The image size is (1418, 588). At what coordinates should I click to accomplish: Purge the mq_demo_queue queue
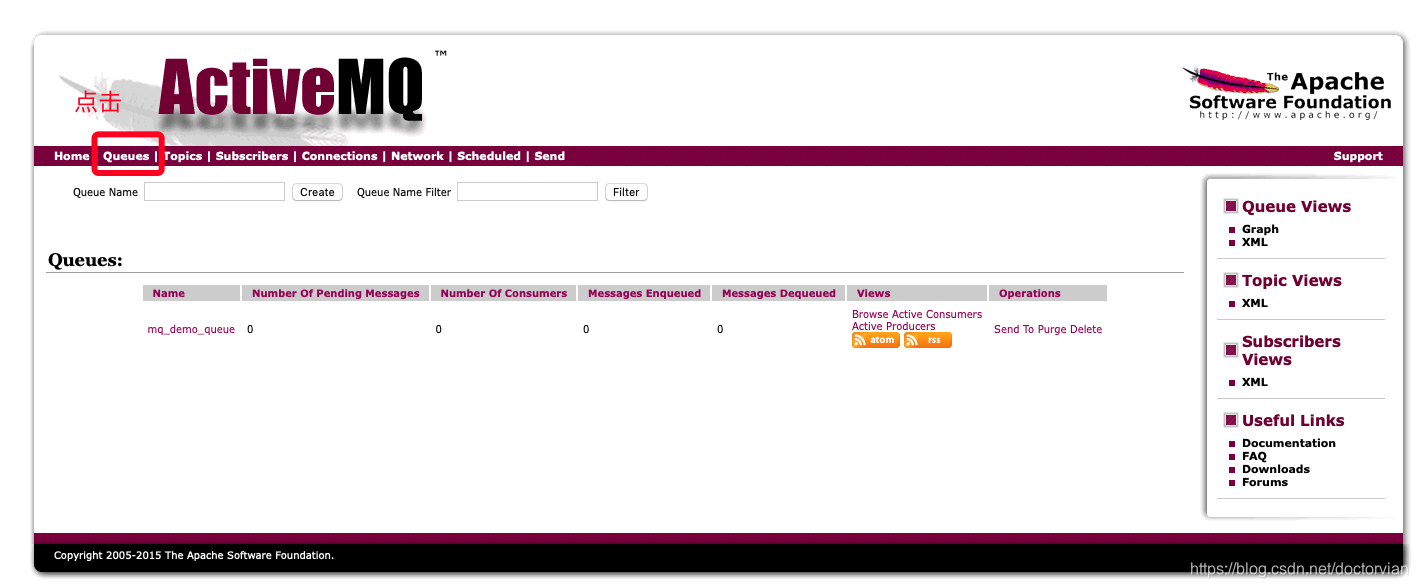[x=1052, y=329]
